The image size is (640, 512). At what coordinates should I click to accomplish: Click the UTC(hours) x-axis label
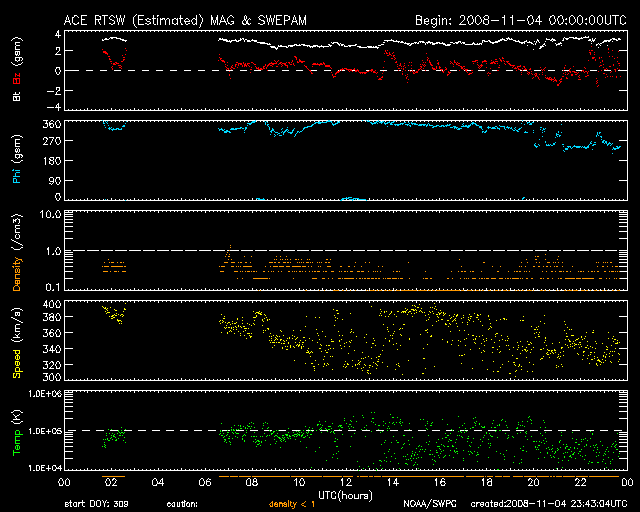[345, 494]
